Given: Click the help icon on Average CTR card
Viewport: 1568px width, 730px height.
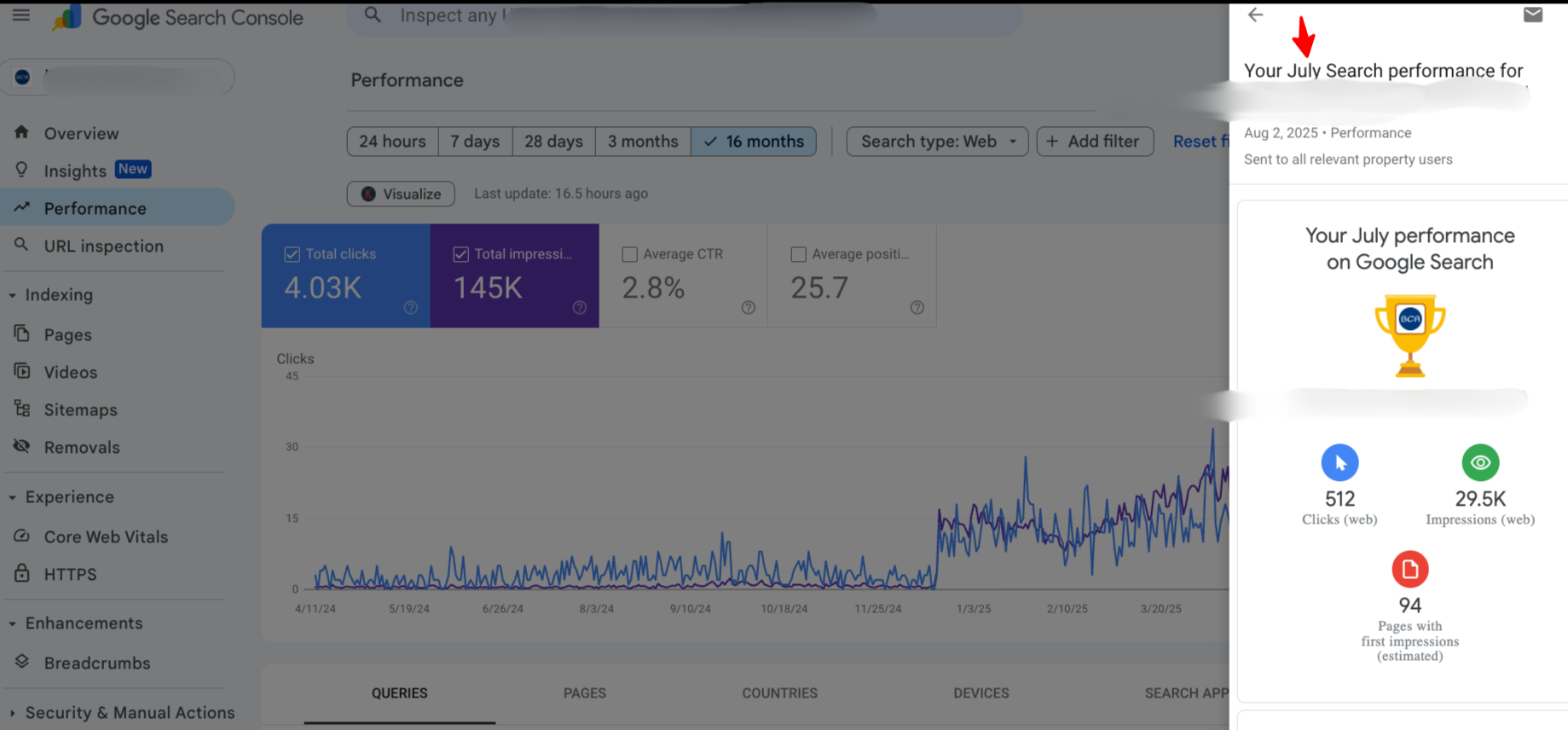Looking at the screenshot, I should click(748, 308).
